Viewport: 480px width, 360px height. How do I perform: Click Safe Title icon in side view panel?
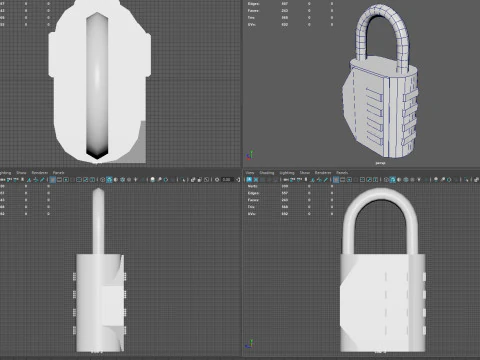pyautogui.click(x=92, y=179)
